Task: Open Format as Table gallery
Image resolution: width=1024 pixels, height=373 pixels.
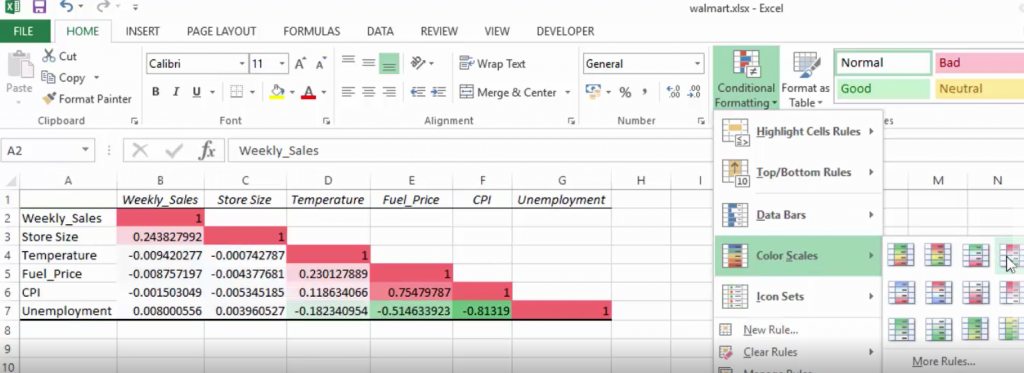Action: click(x=806, y=79)
